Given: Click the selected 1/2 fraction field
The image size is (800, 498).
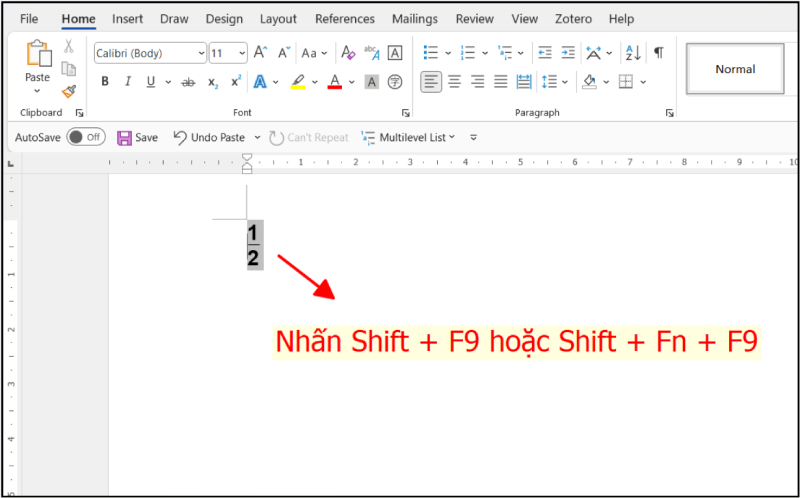Looking at the screenshot, I should click(x=255, y=245).
